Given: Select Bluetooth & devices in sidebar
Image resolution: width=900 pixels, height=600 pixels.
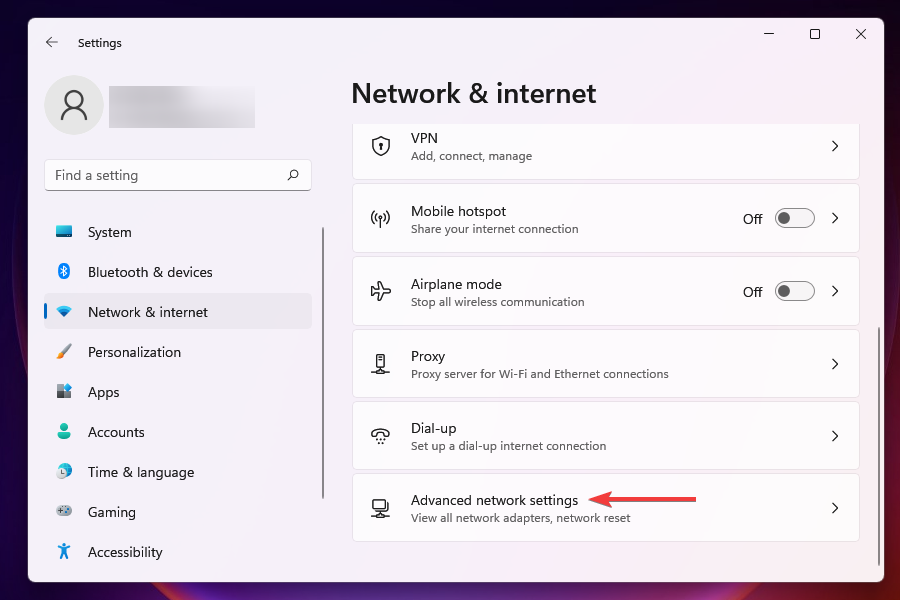Looking at the screenshot, I should (x=150, y=272).
